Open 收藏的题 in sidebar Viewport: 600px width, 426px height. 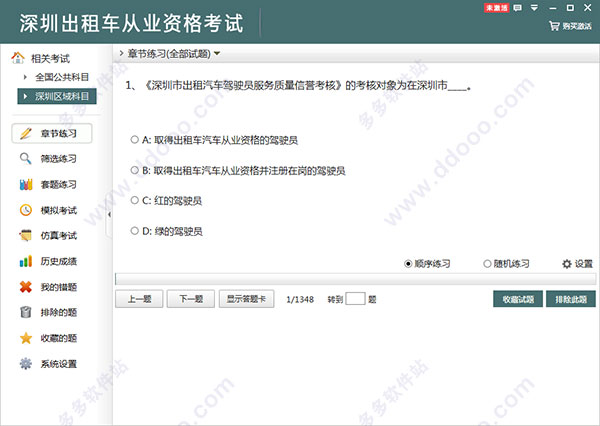coord(59,338)
